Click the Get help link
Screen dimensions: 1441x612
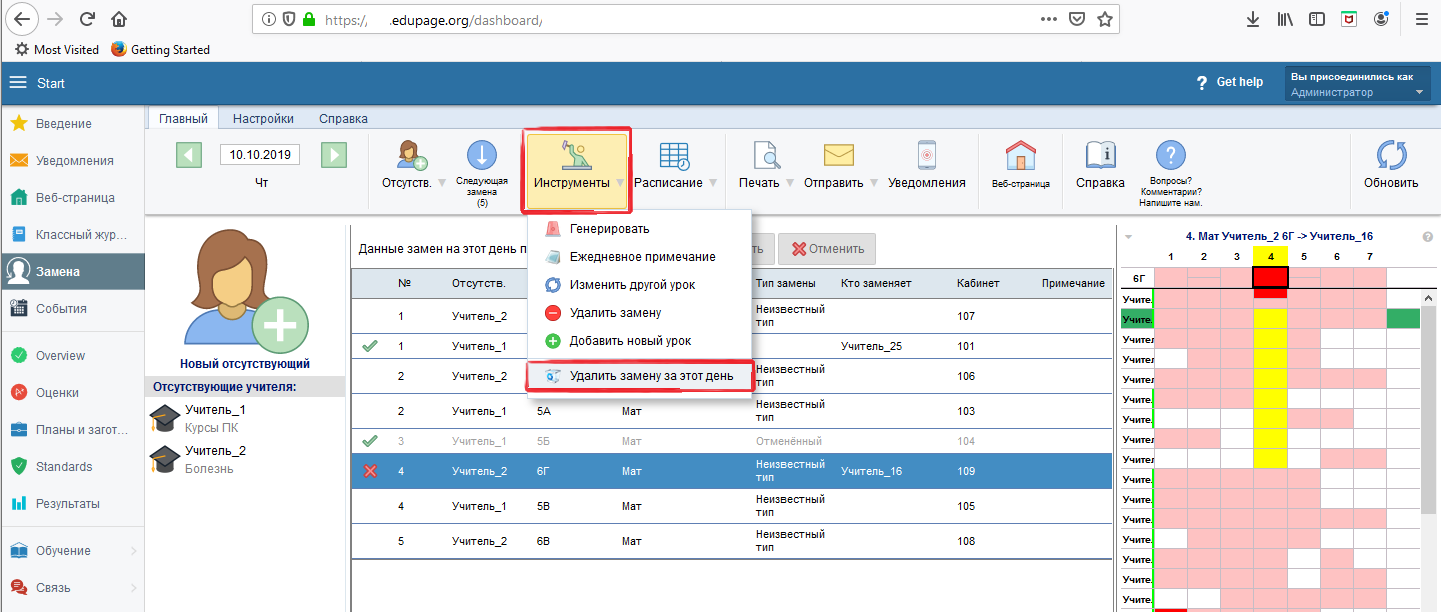tap(1229, 82)
